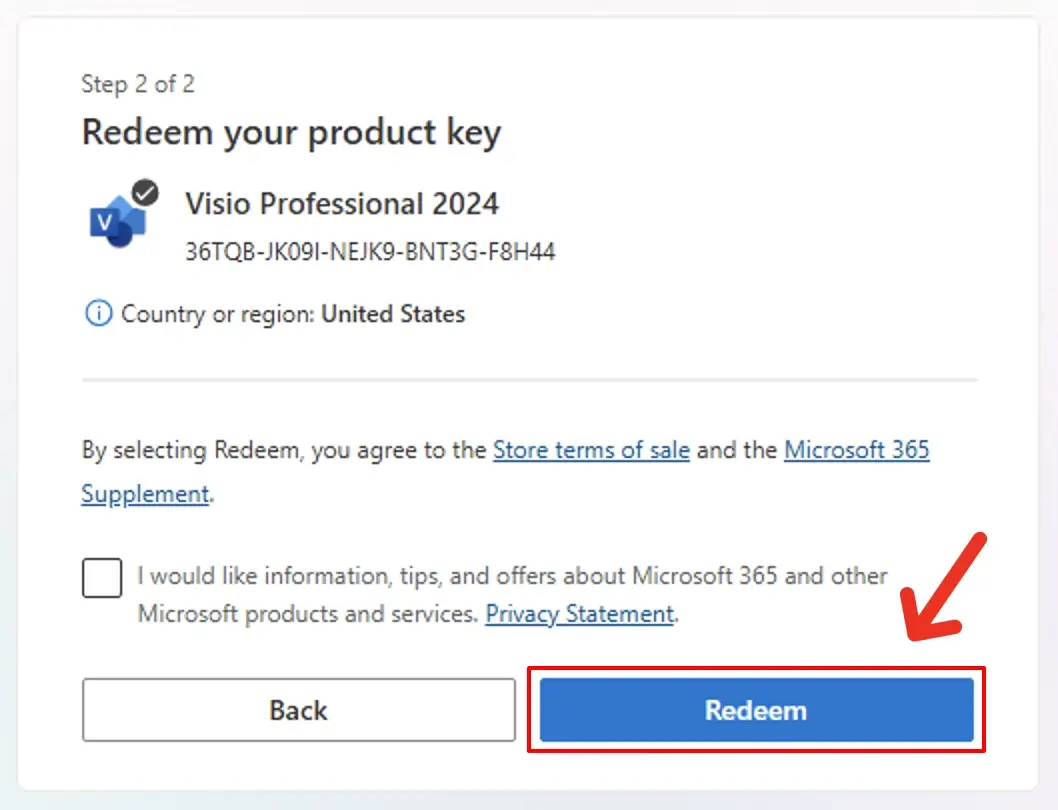1058x810 pixels.
Task: Click the United States region value
Action: [x=393, y=314]
